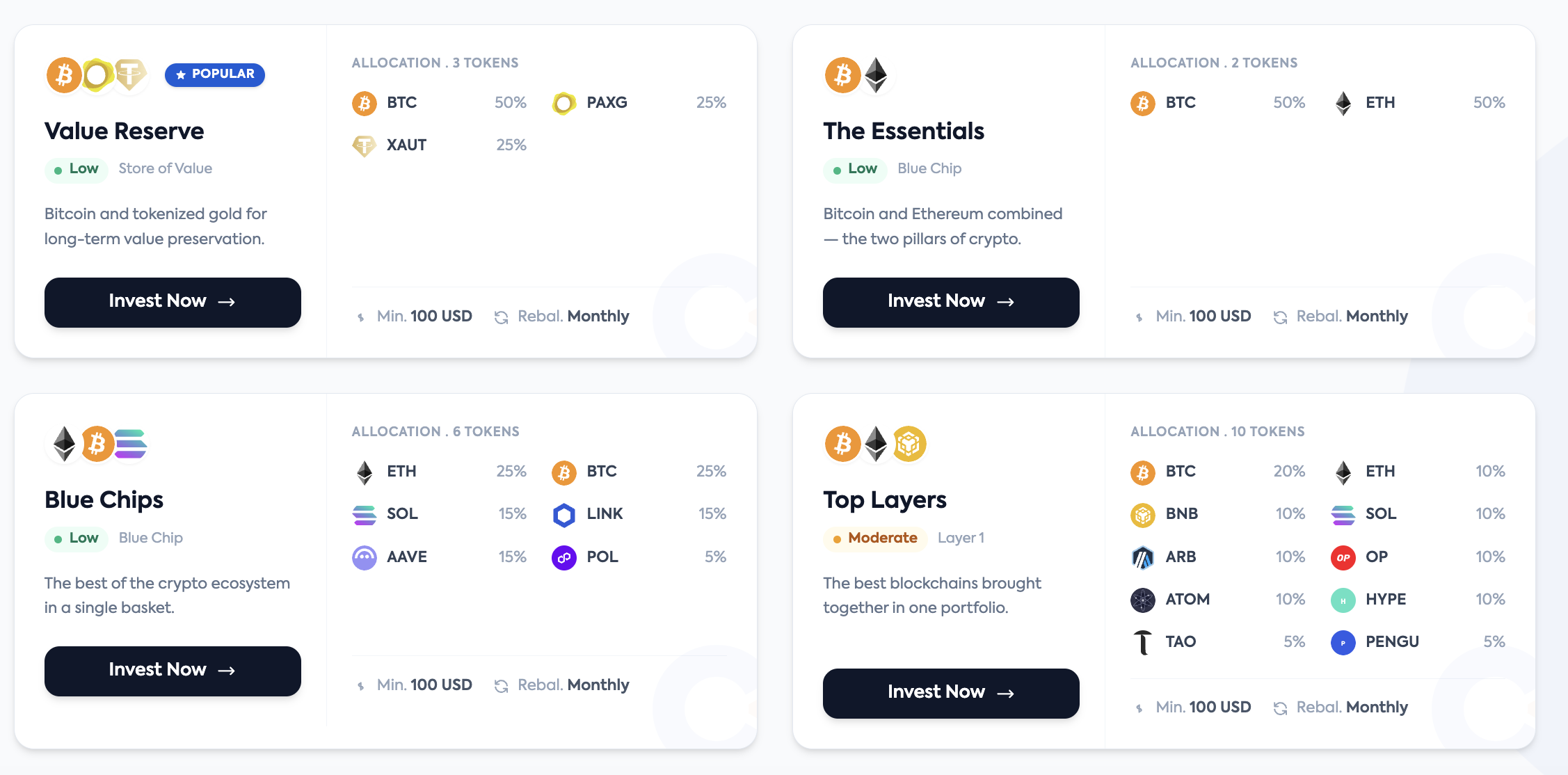Click Invest Now on The Essentials card
Screen dimensions: 1568x775
coord(950,302)
